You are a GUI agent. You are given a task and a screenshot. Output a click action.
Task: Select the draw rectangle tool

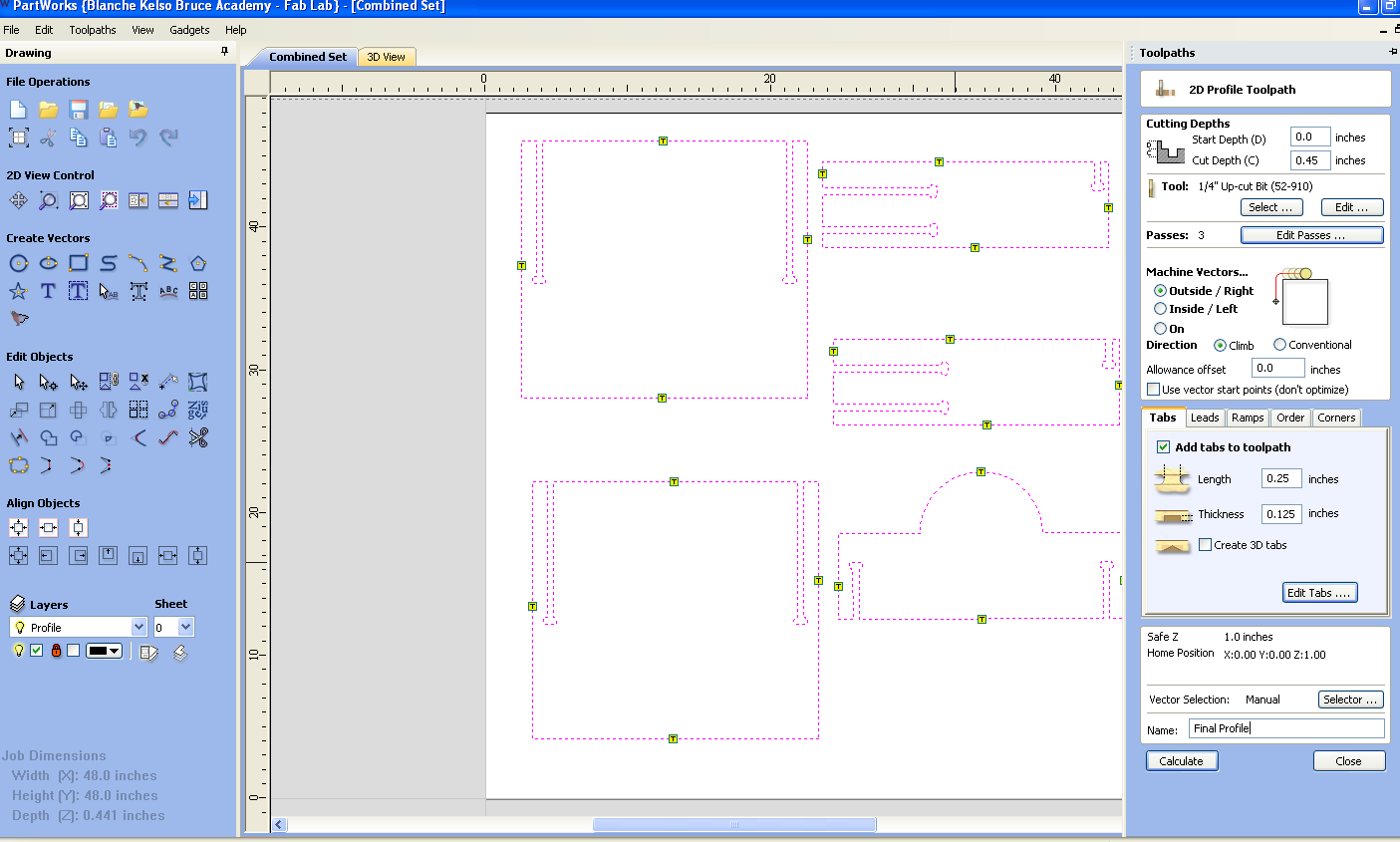(79, 263)
